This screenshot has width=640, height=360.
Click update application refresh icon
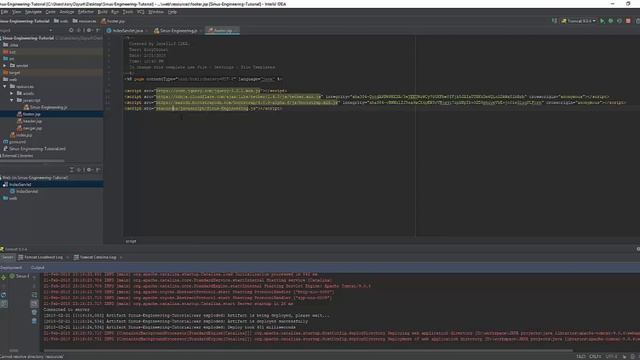coord(4,295)
